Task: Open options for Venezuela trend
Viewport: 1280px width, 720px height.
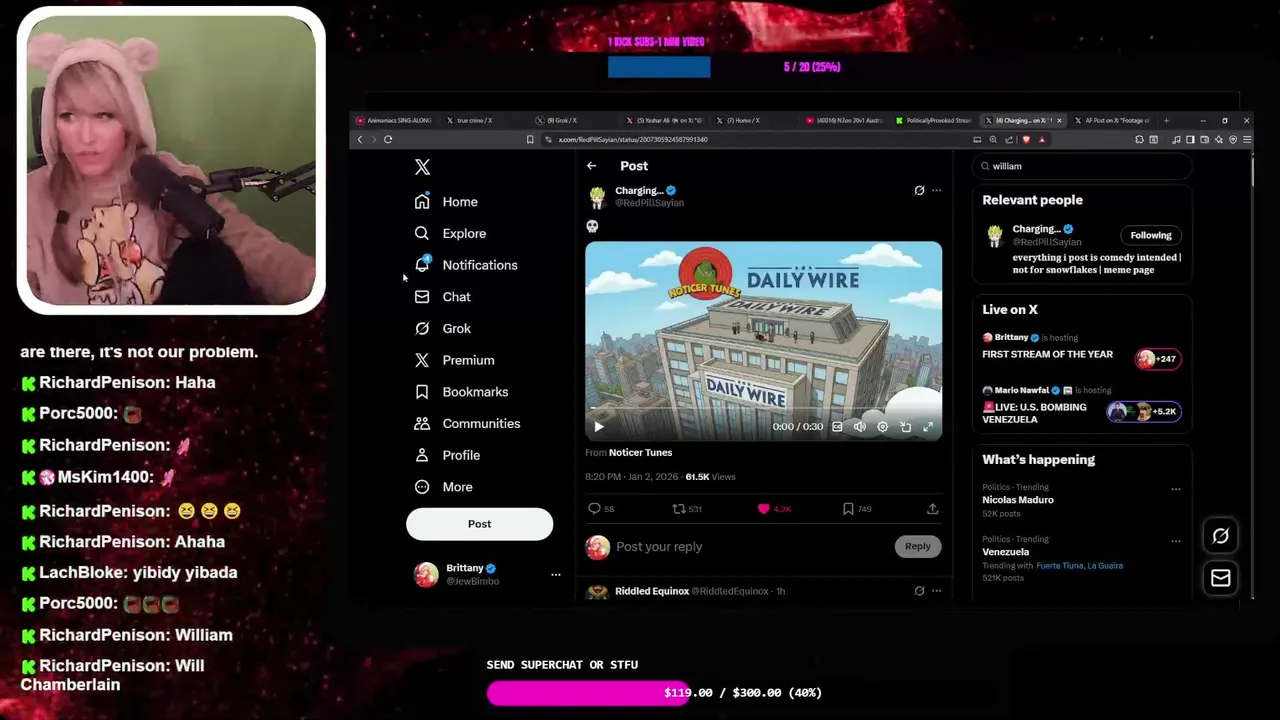Action: [1176, 541]
